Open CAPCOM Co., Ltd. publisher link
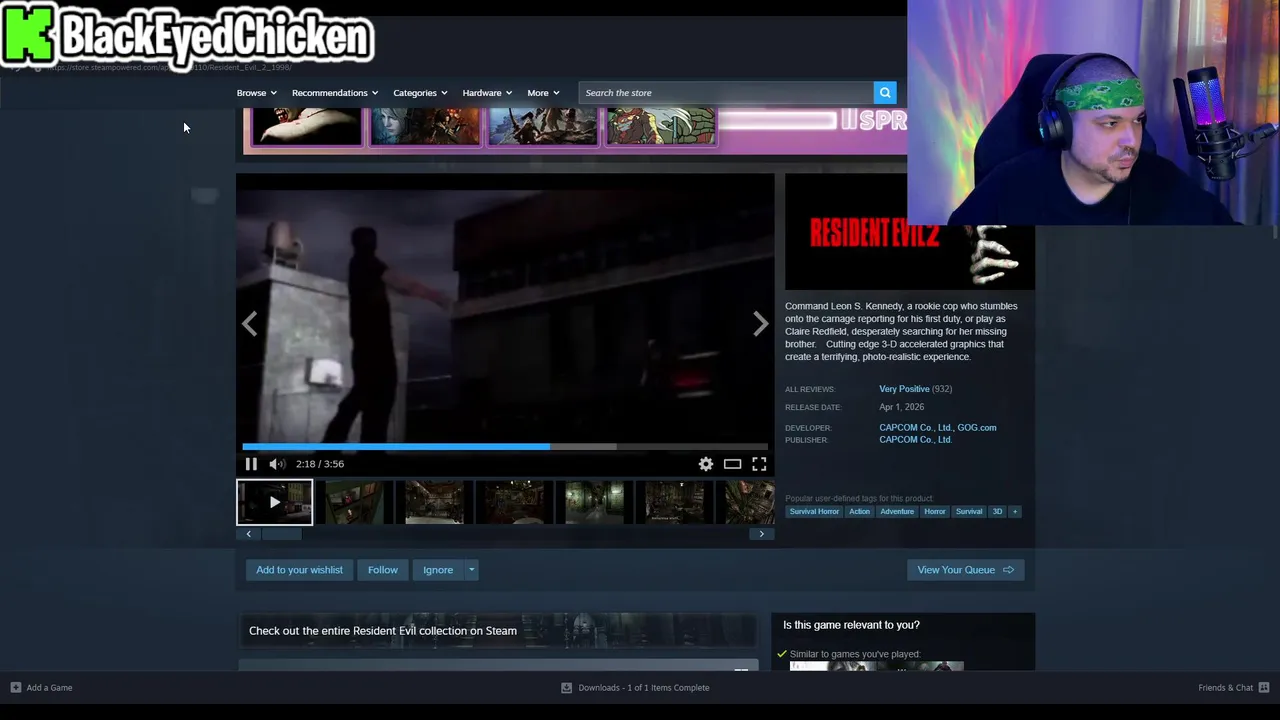The image size is (1280, 720). click(915, 440)
